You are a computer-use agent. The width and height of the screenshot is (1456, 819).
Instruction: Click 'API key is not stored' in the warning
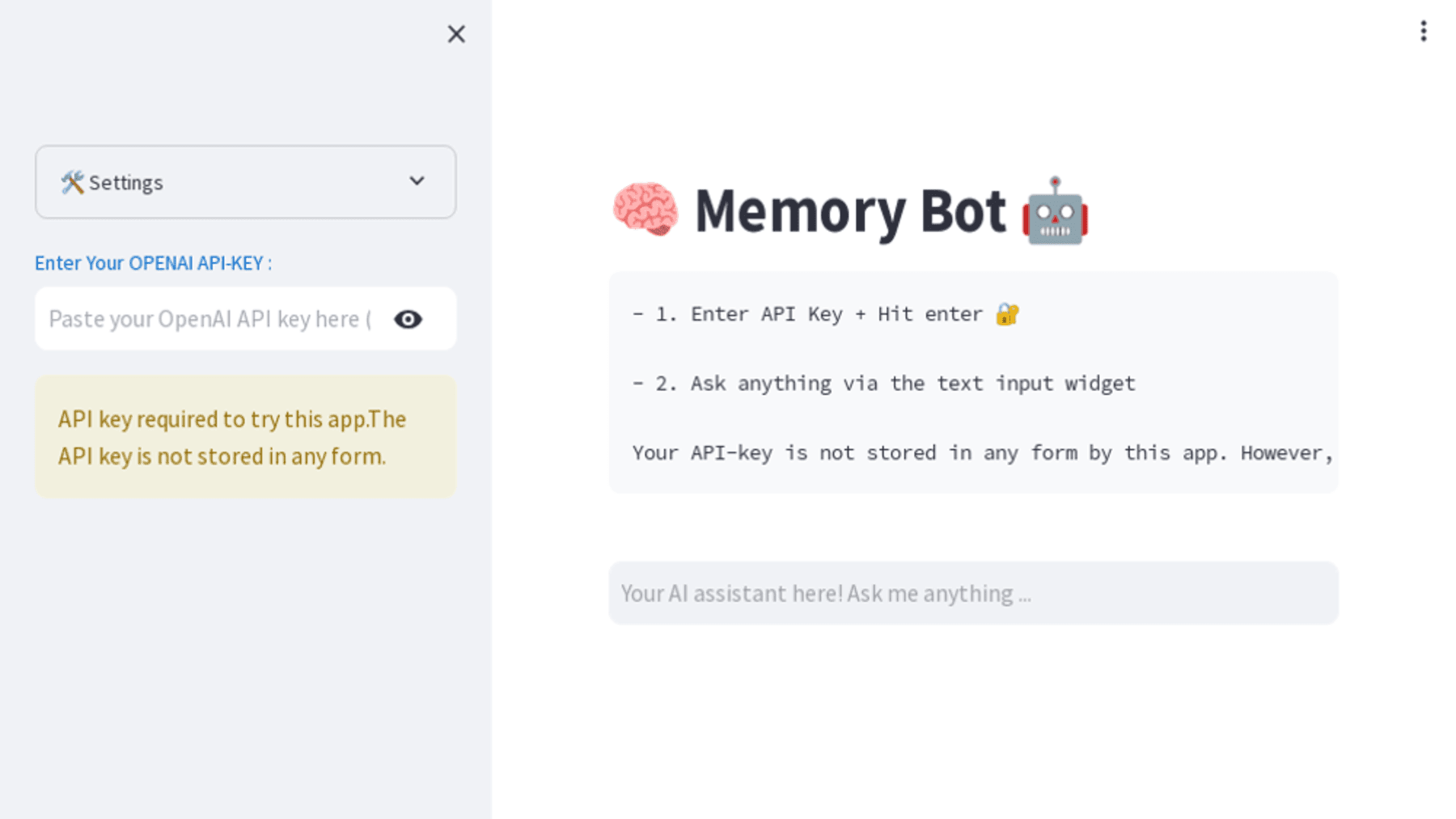click(222, 456)
